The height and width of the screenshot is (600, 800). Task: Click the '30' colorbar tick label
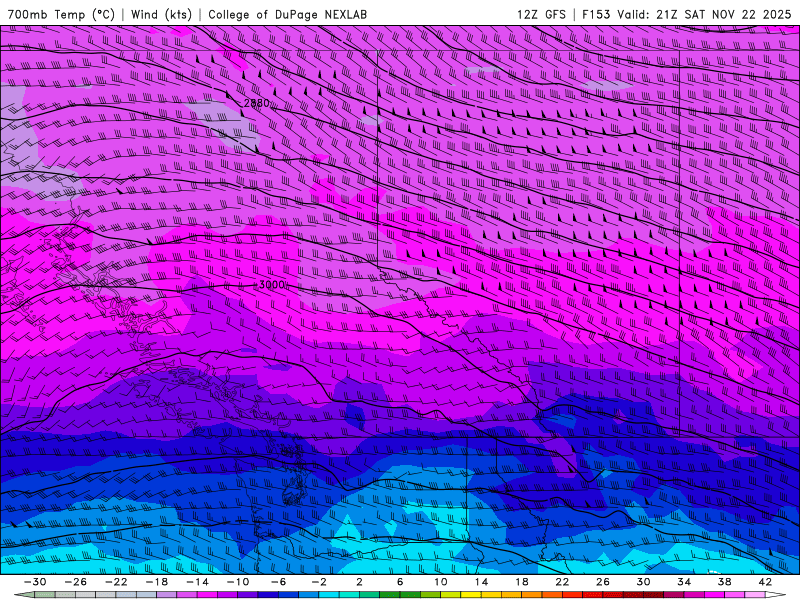coord(643,582)
